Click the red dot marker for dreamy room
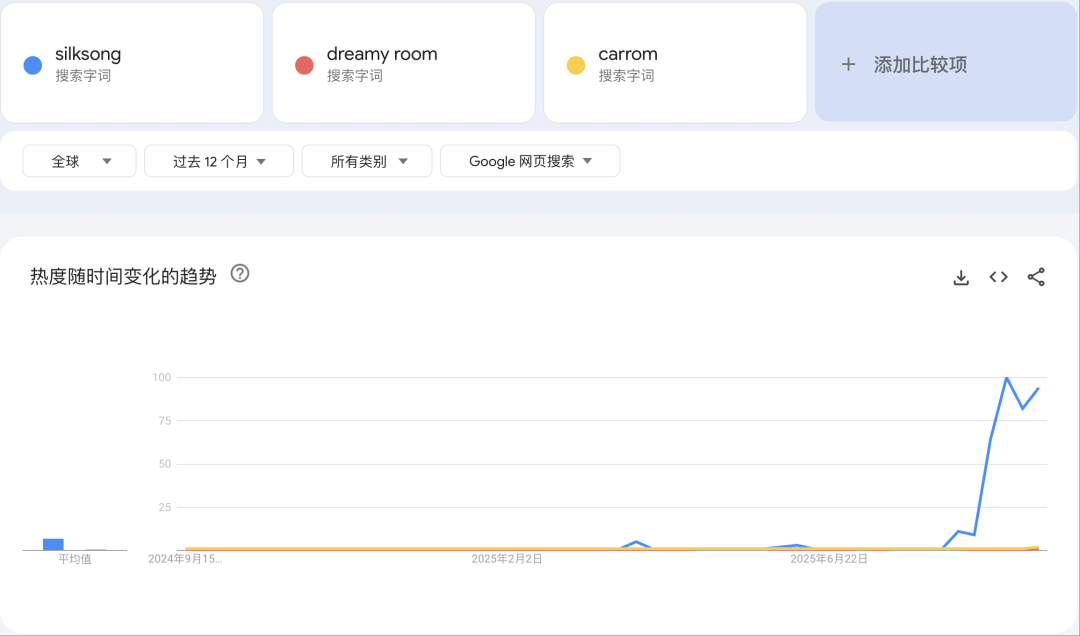1080x636 pixels. pyautogui.click(x=303, y=64)
